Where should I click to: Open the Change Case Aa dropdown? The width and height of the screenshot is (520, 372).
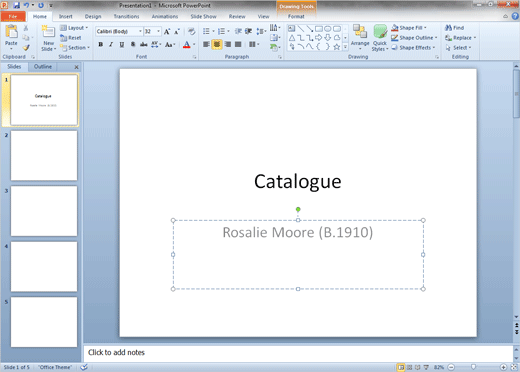coord(170,44)
